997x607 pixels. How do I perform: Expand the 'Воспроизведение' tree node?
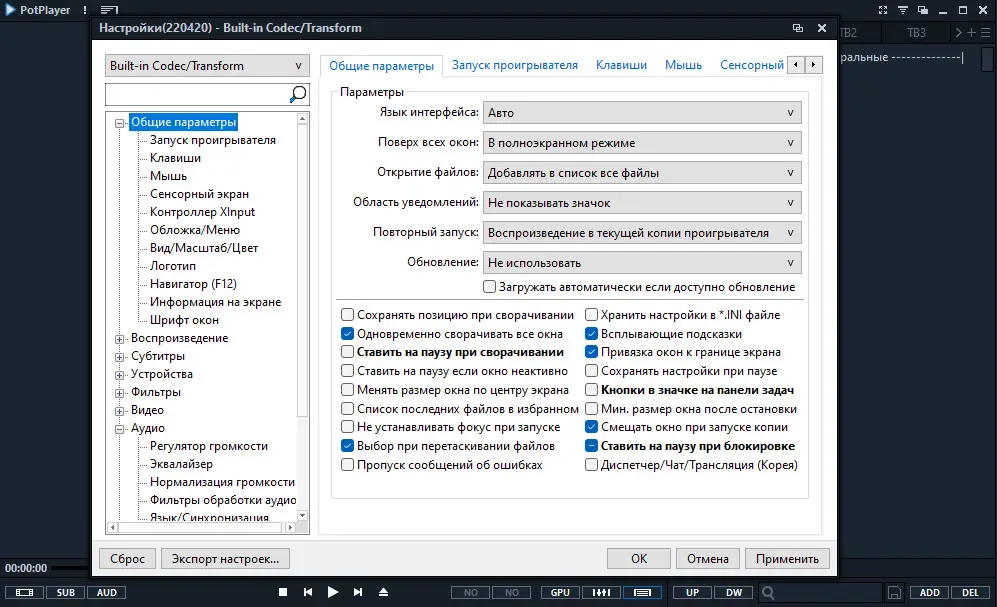click(120, 338)
